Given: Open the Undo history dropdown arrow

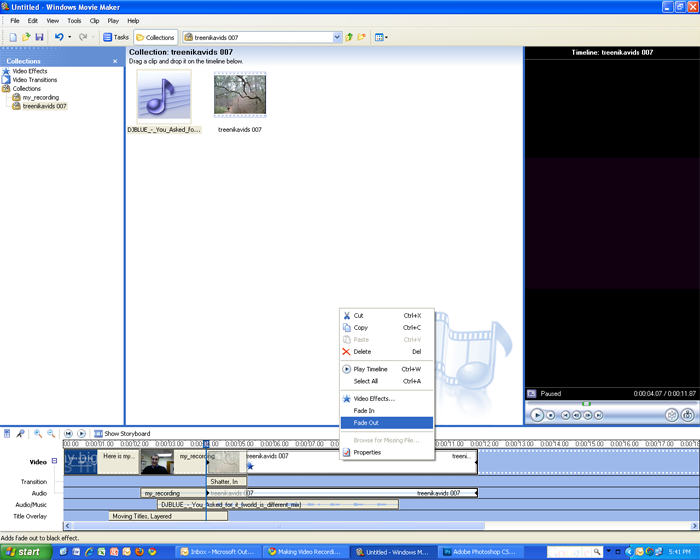Looking at the screenshot, I should tap(70, 37).
